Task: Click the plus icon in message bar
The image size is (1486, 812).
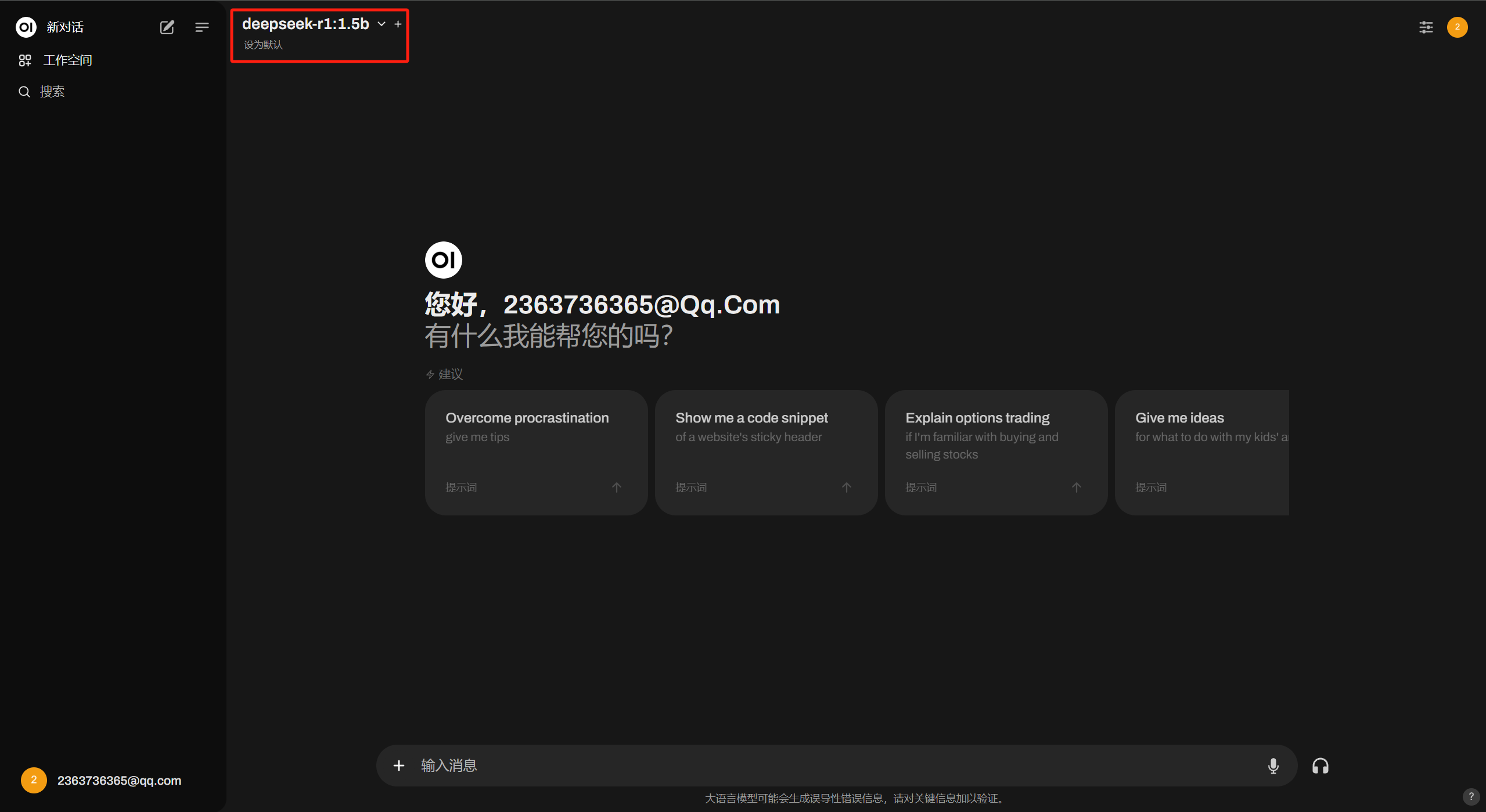Action: click(398, 766)
